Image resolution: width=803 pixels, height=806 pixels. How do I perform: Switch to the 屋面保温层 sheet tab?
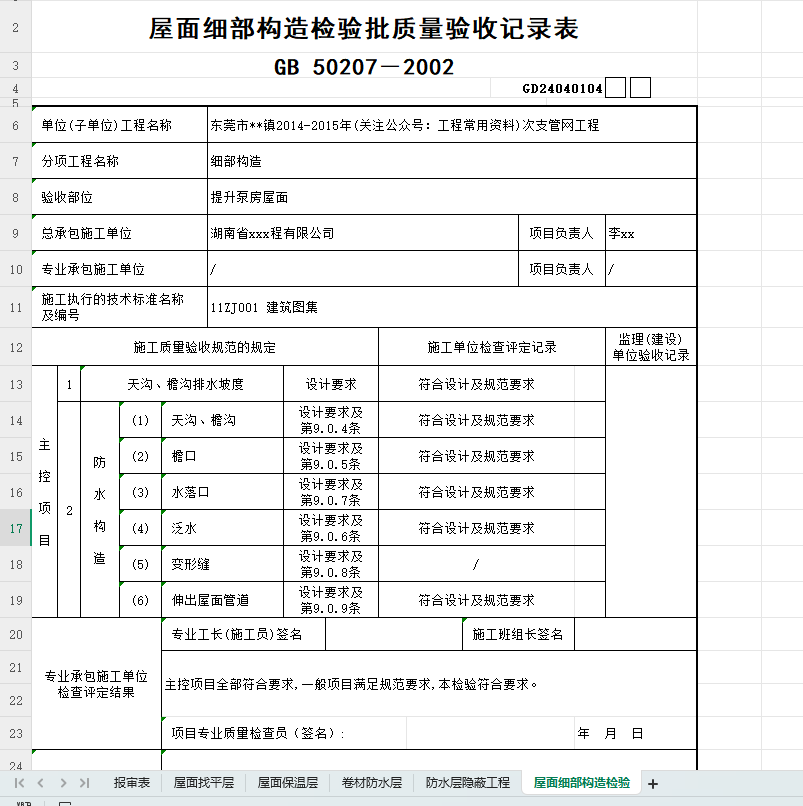(x=288, y=783)
